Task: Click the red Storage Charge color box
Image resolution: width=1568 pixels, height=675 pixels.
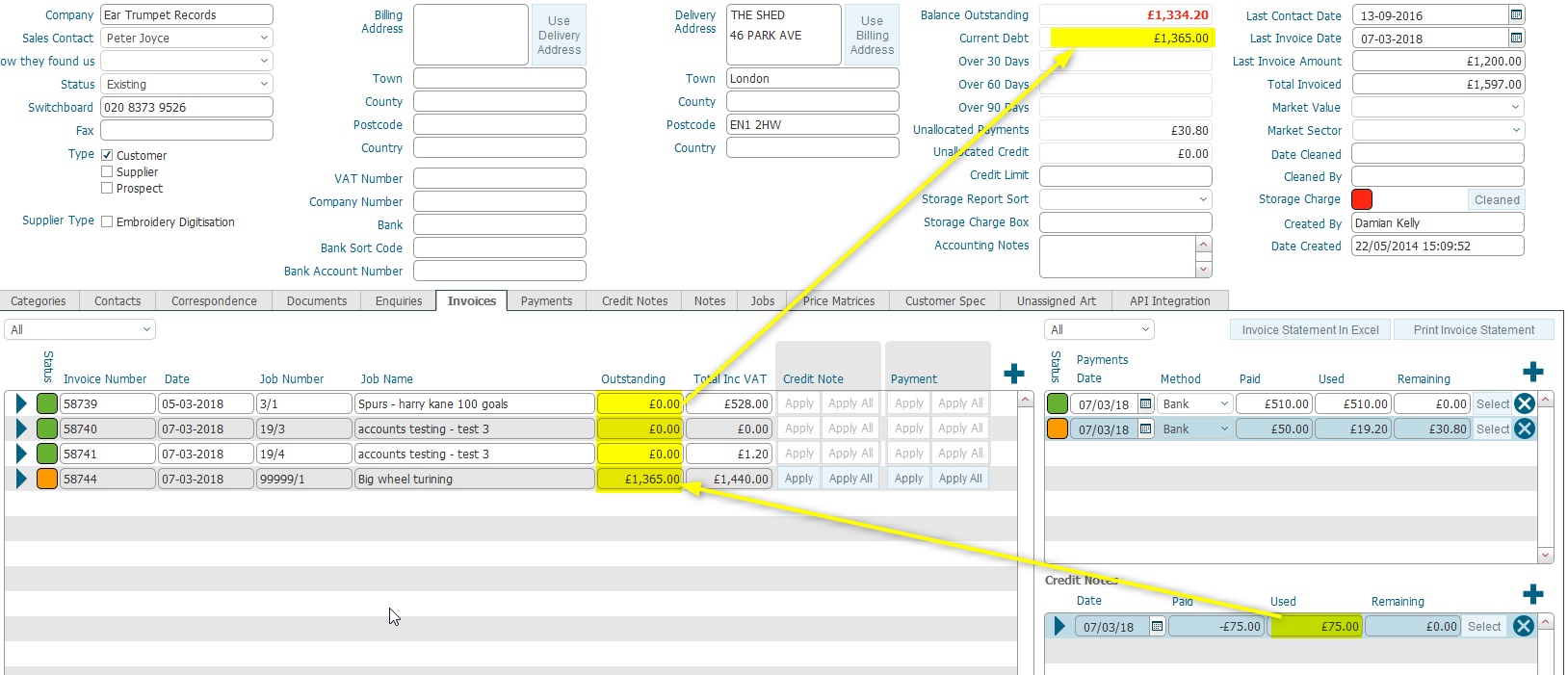Action: 1362,199
